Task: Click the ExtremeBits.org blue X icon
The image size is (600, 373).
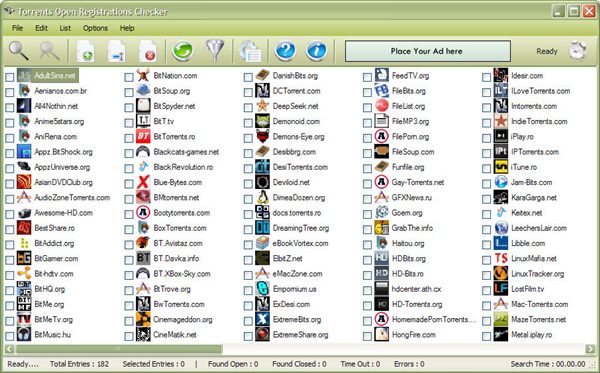Action: [262, 319]
